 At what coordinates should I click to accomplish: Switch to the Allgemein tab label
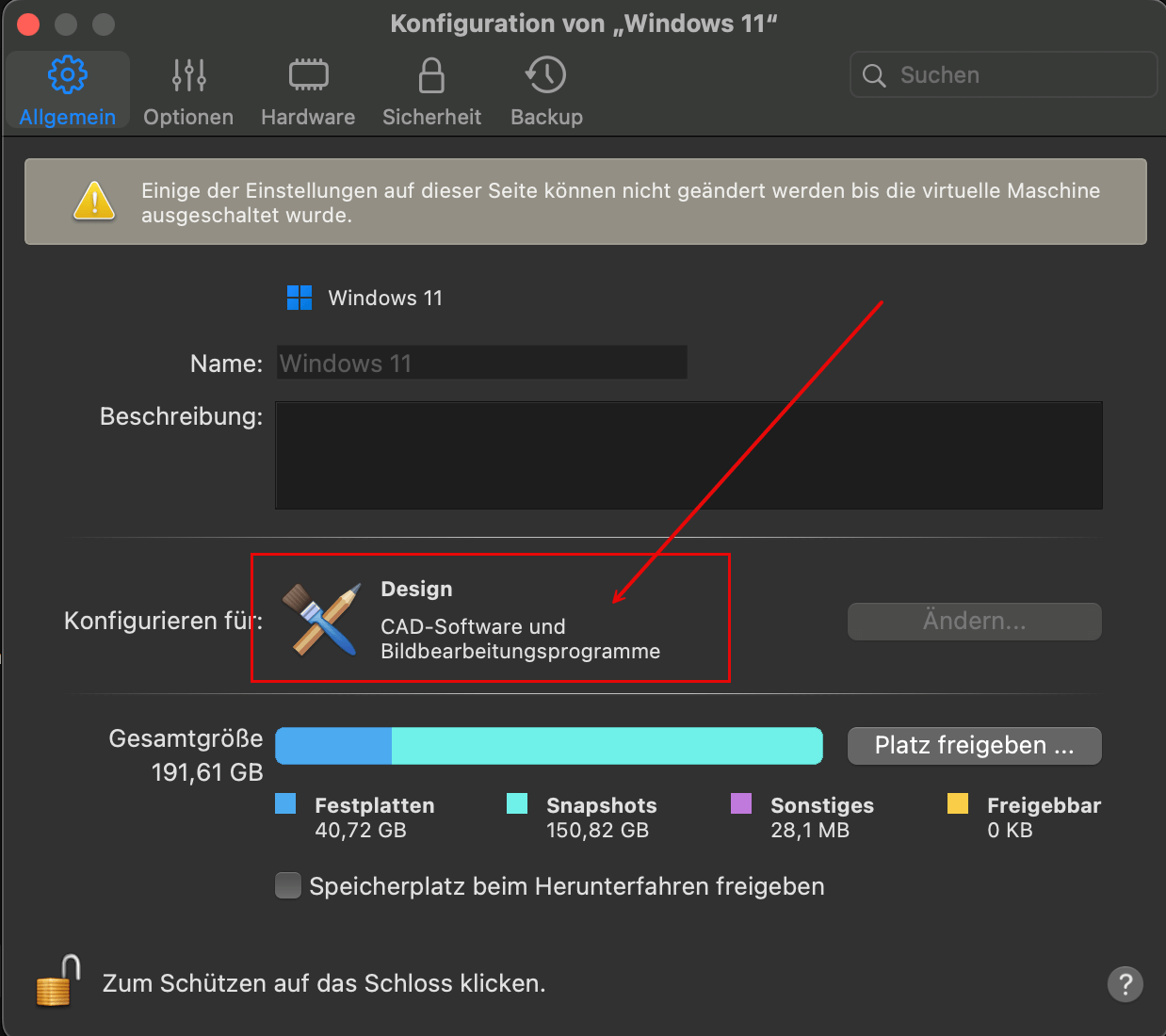67,117
